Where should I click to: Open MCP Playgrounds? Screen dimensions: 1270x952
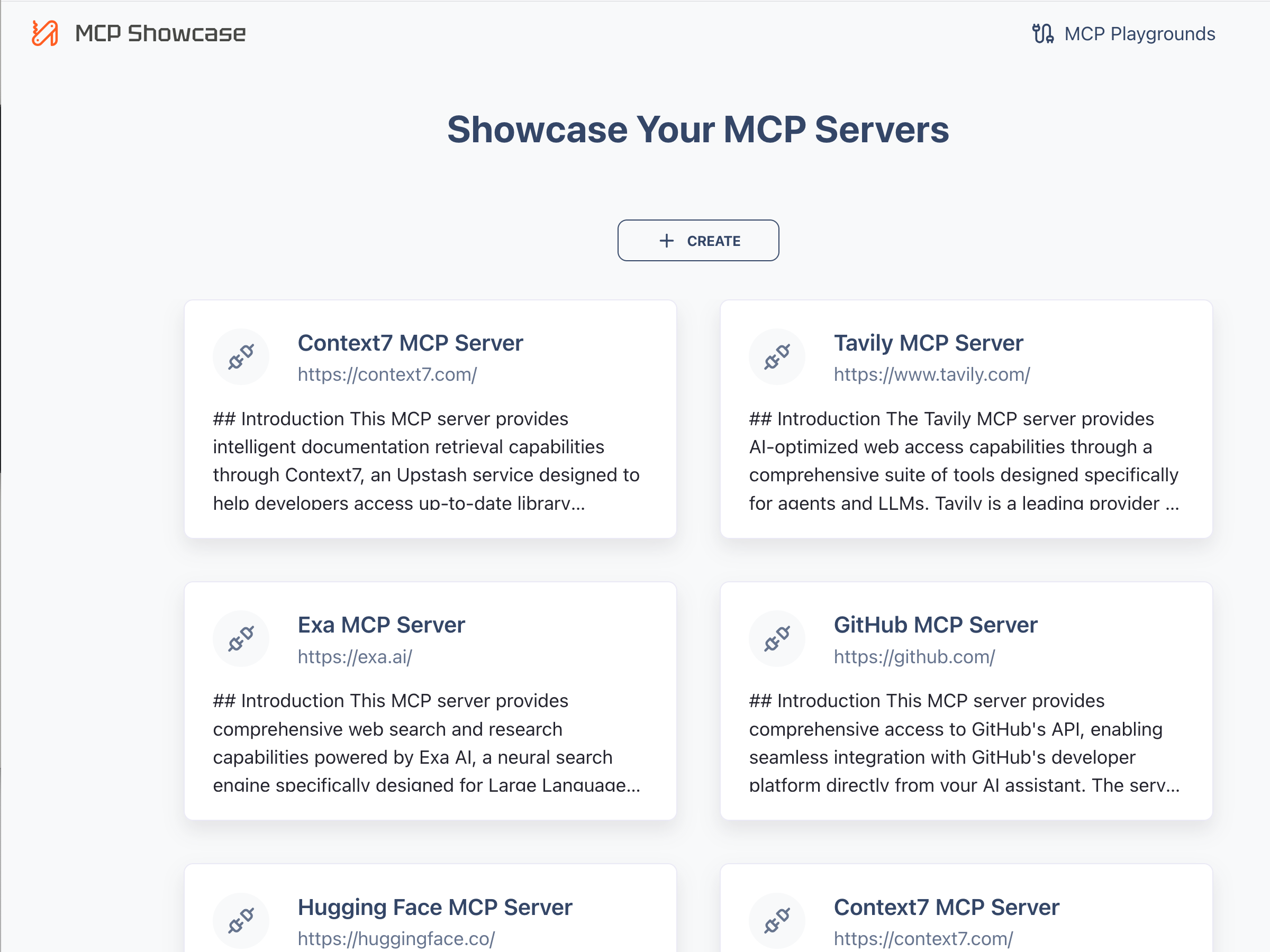tap(1139, 33)
